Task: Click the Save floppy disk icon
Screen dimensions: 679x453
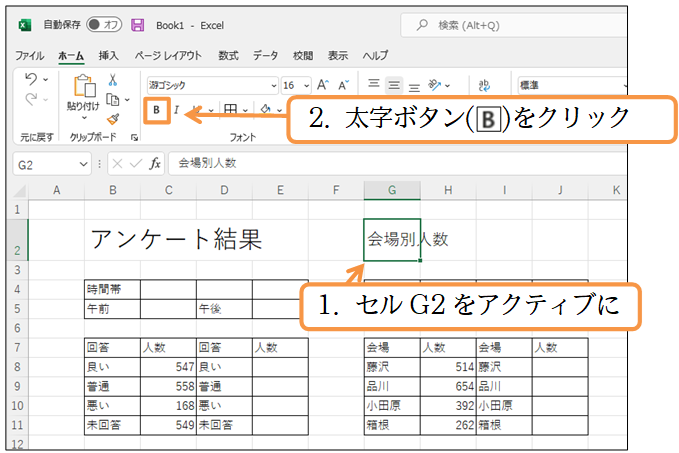Action: point(137,25)
